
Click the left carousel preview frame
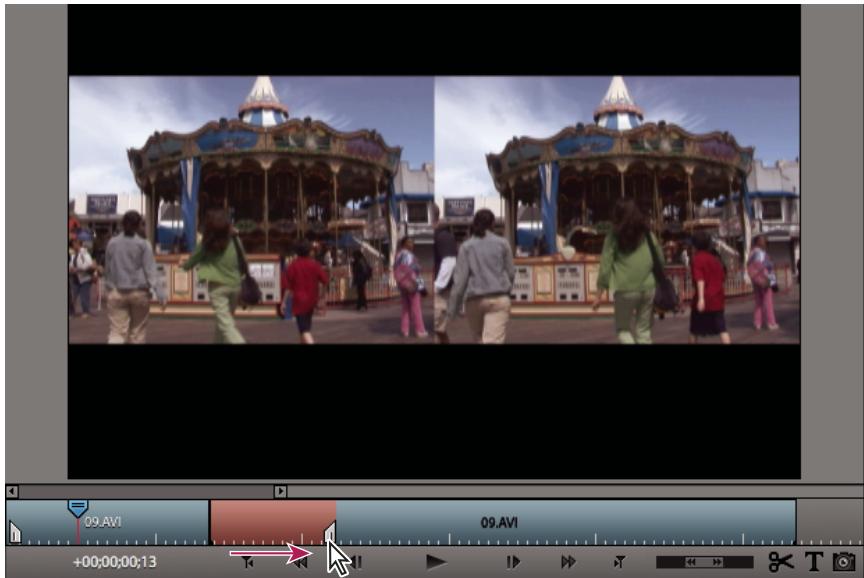pyautogui.click(x=251, y=210)
